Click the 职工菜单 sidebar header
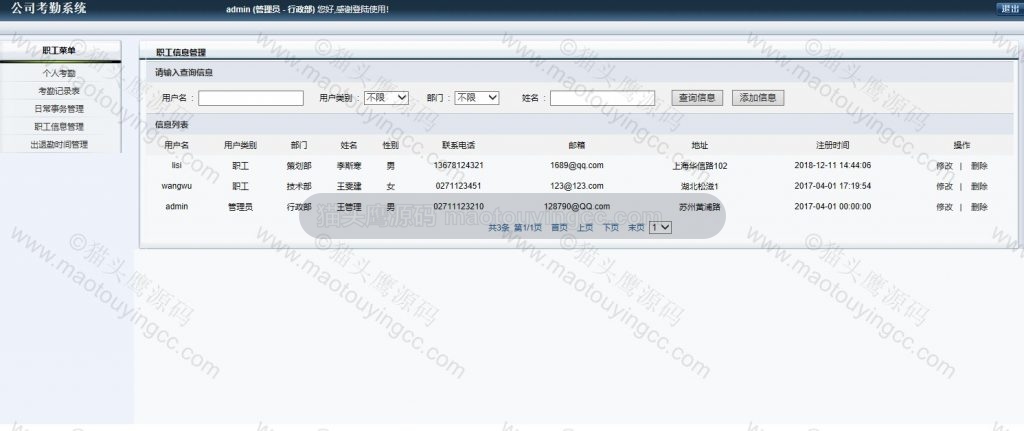The height and width of the screenshot is (431, 1024). pyautogui.click(x=59, y=51)
